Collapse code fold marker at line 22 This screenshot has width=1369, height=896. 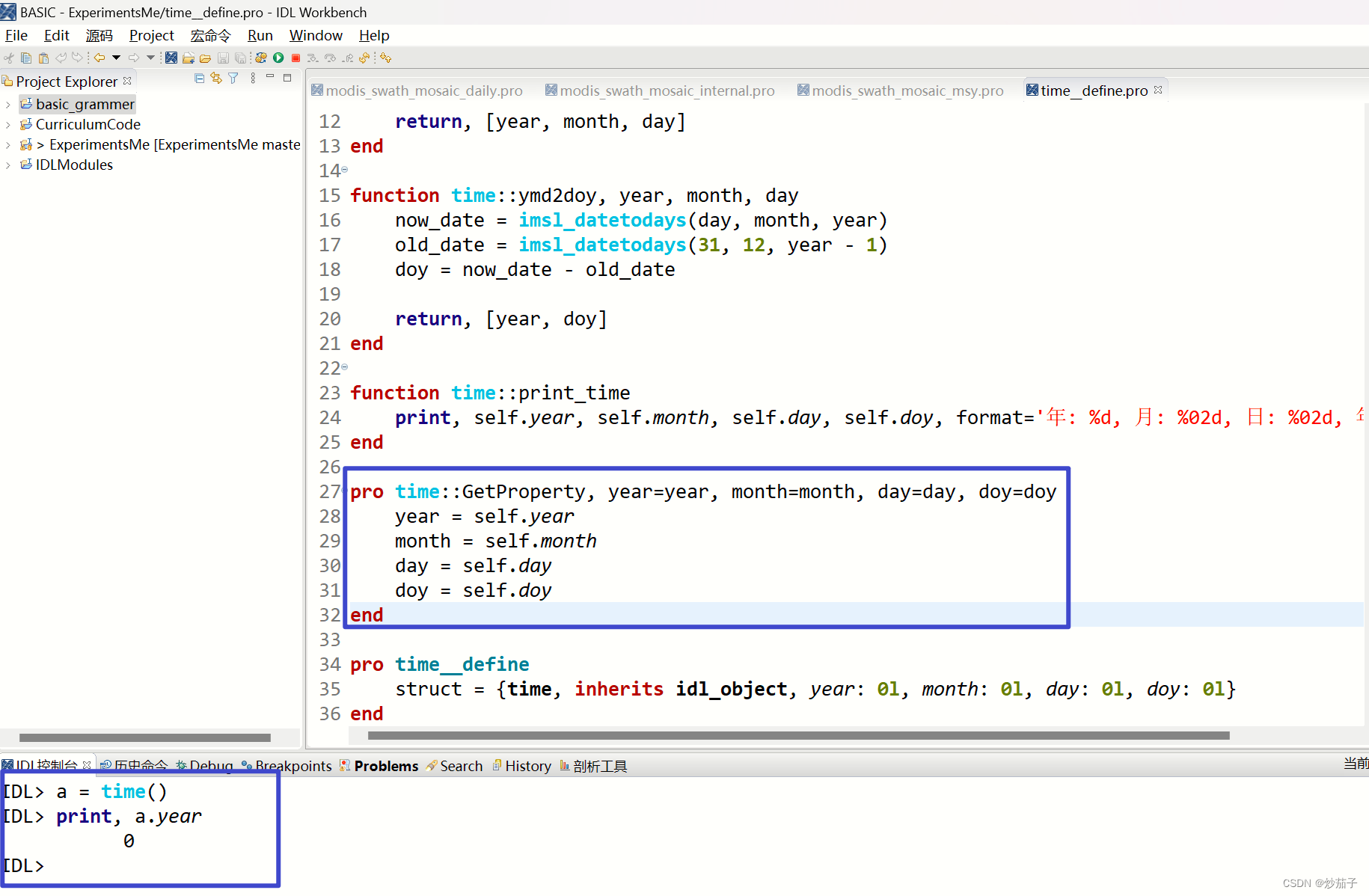tap(345, 367)
